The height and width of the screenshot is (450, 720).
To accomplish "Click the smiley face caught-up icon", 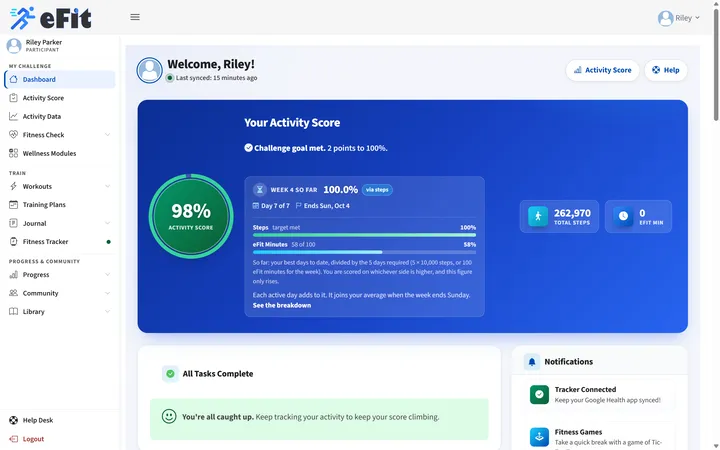I will 169,416.
